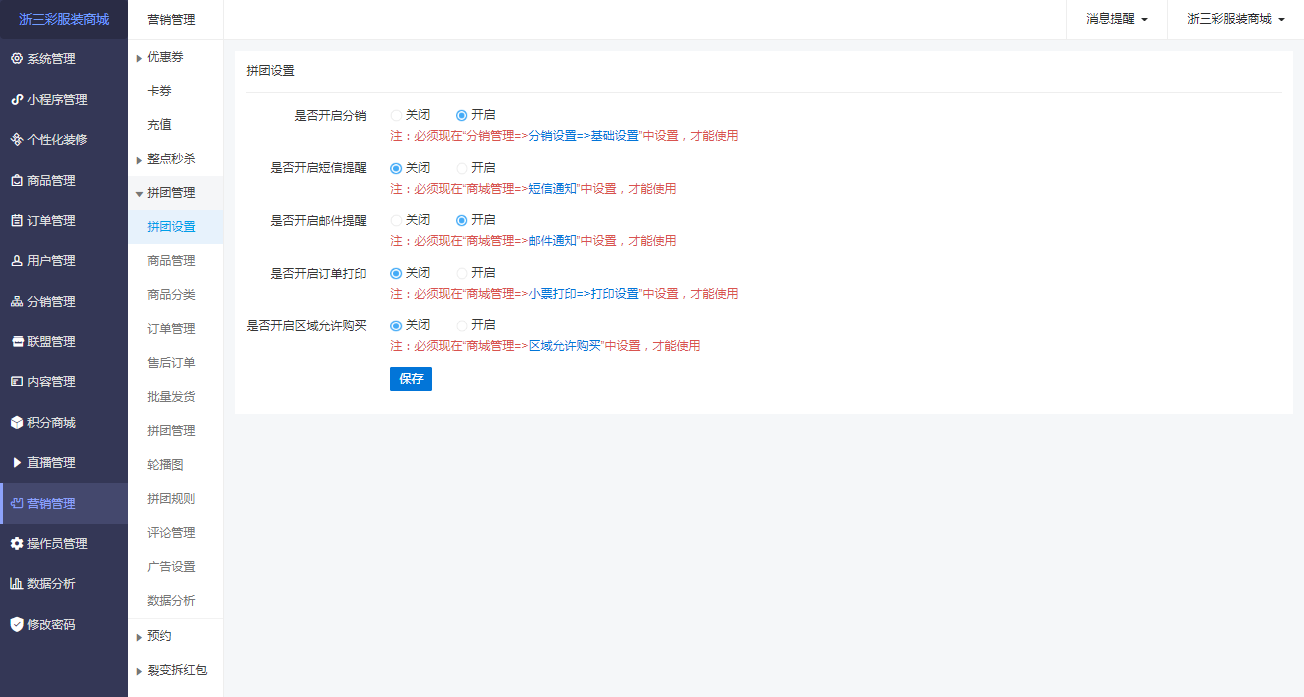Viewport: 1304px width, 697px height.
Task: Expand the 裂变拆红包 submenu
Action: (175, 670)
